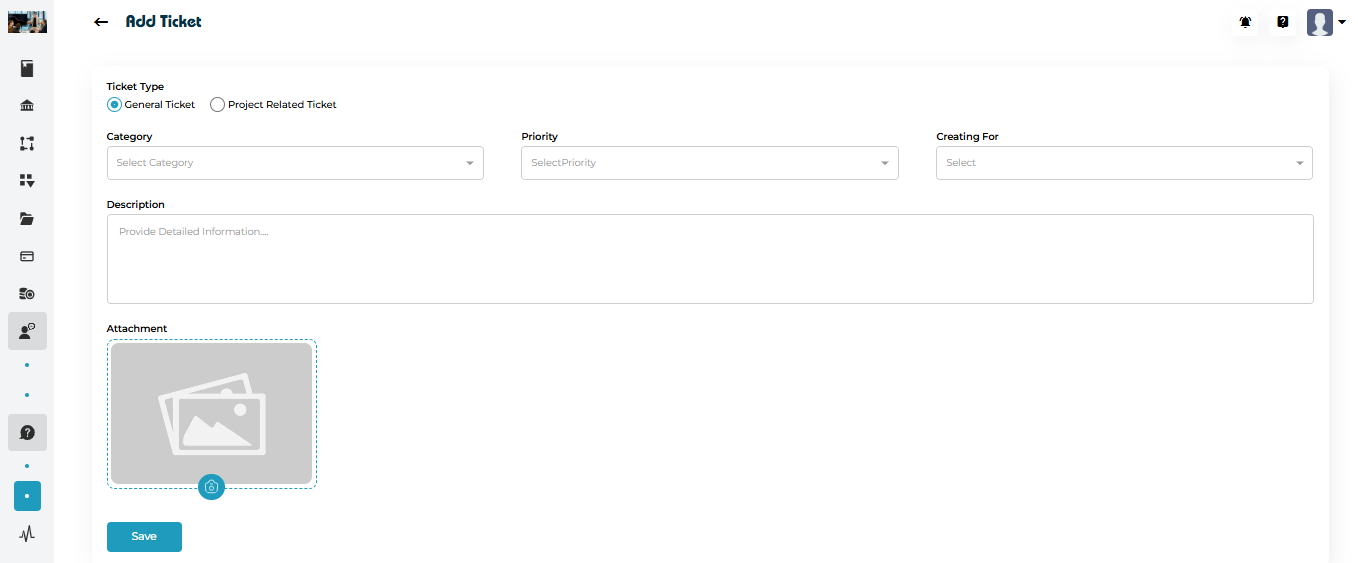The width and height of the screenshot is (1358, 563).
Task: Select the help circle item in sidebar
Action: [27, 432]
